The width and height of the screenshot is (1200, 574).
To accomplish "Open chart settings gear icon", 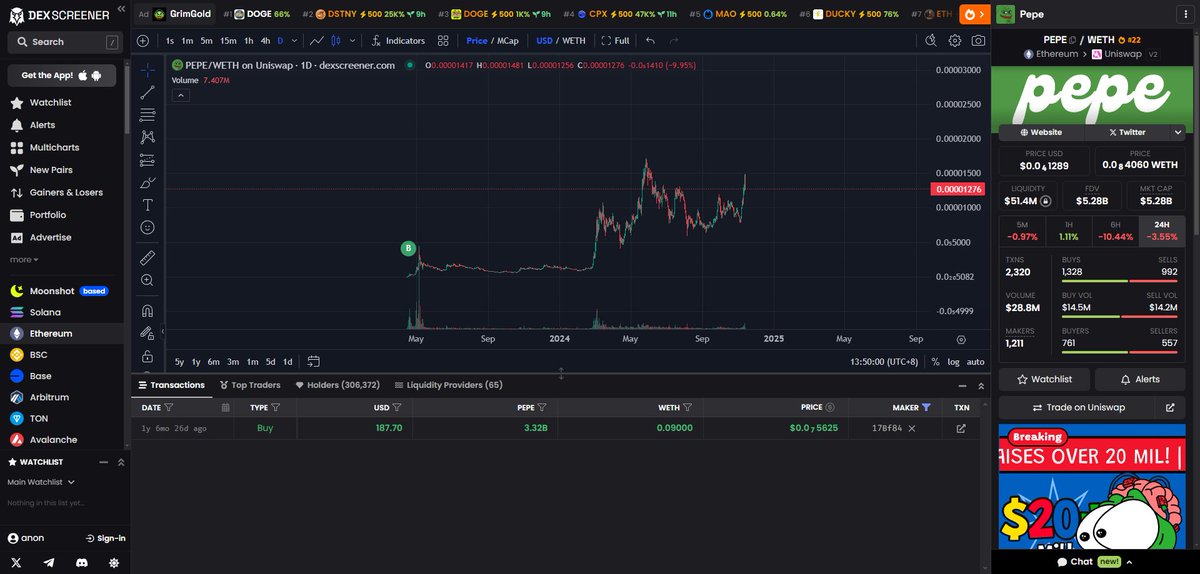I will coord(955,41).
